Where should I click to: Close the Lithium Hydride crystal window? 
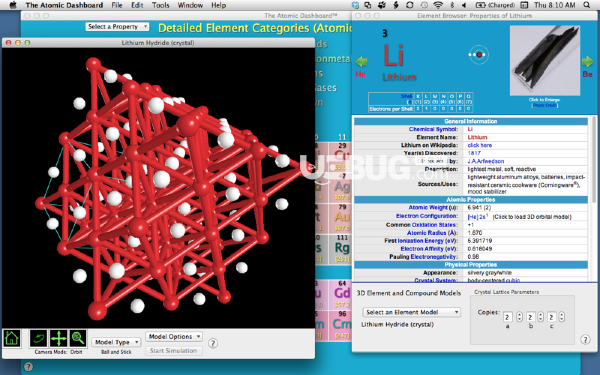tap(8, 43)
